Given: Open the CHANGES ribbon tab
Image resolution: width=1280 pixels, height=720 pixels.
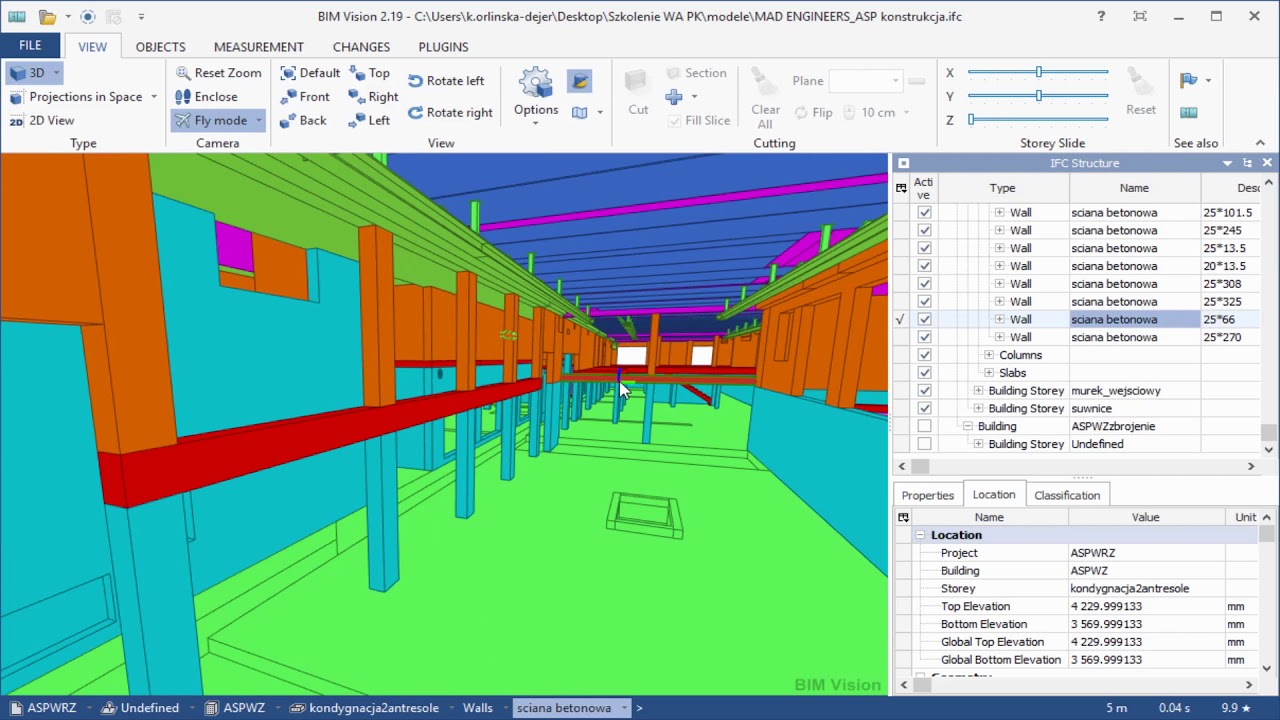Looking at the screenshot, I should click(x=361, y=47).
